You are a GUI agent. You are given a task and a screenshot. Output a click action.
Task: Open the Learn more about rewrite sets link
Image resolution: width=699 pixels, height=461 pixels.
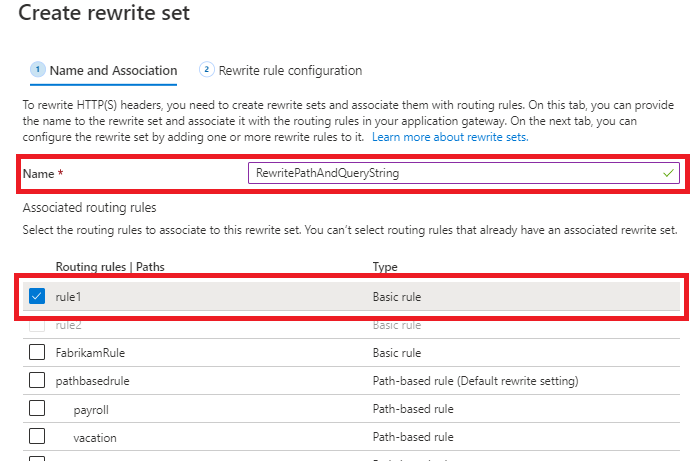click(x=449, y=136)
